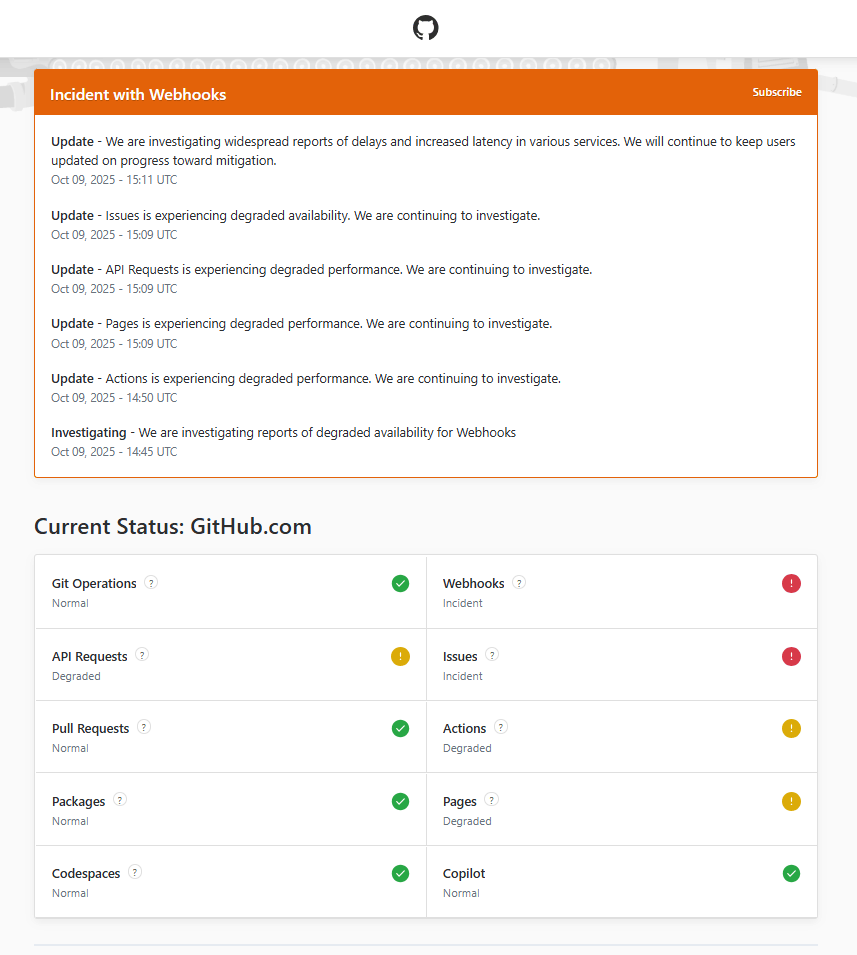The image size is (857, 955).
Task: Click yellow degraded icon for Actions
Action: coord(791,728)
